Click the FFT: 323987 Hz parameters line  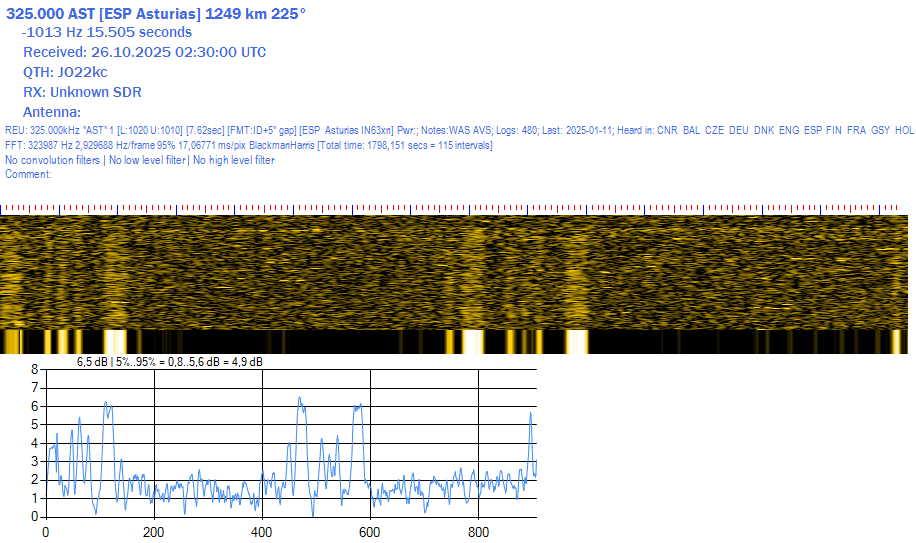tap(150, 146)
